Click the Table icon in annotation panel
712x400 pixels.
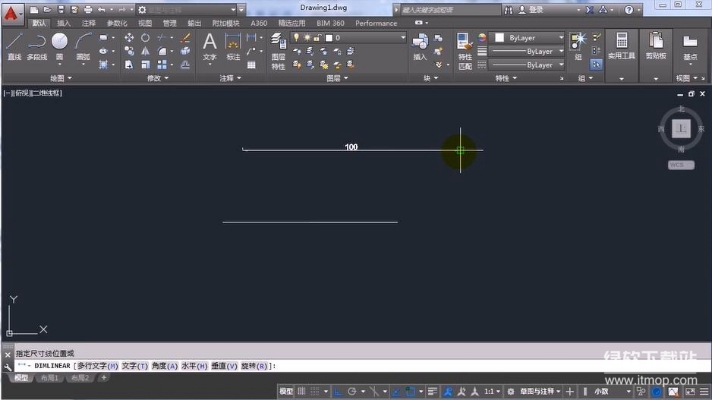point(251,65)
